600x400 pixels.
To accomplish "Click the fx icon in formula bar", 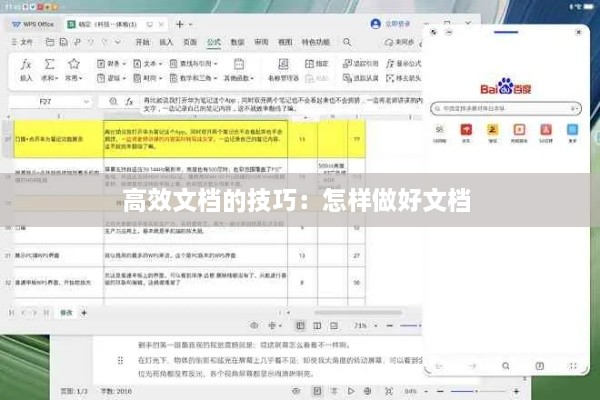I will point(129,101).
